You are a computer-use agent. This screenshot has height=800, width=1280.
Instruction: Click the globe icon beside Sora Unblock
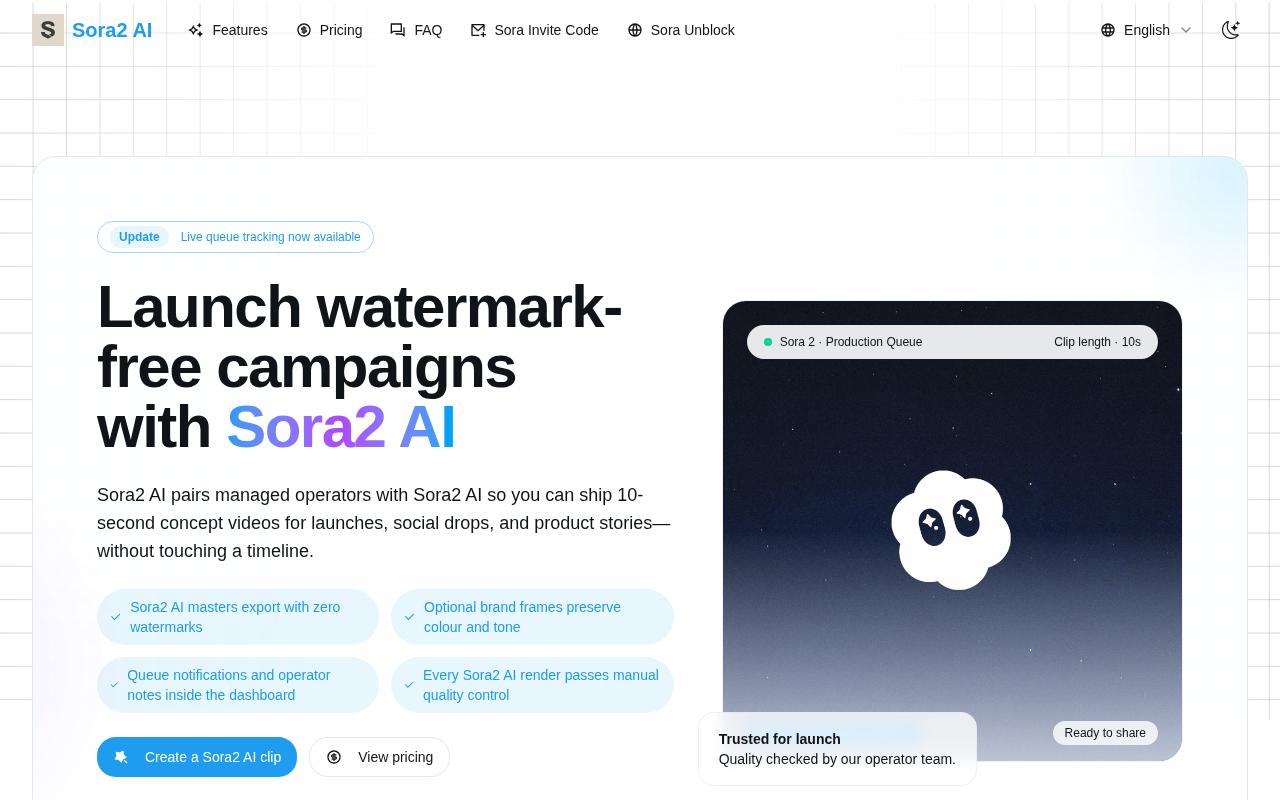tap(635, 30)
